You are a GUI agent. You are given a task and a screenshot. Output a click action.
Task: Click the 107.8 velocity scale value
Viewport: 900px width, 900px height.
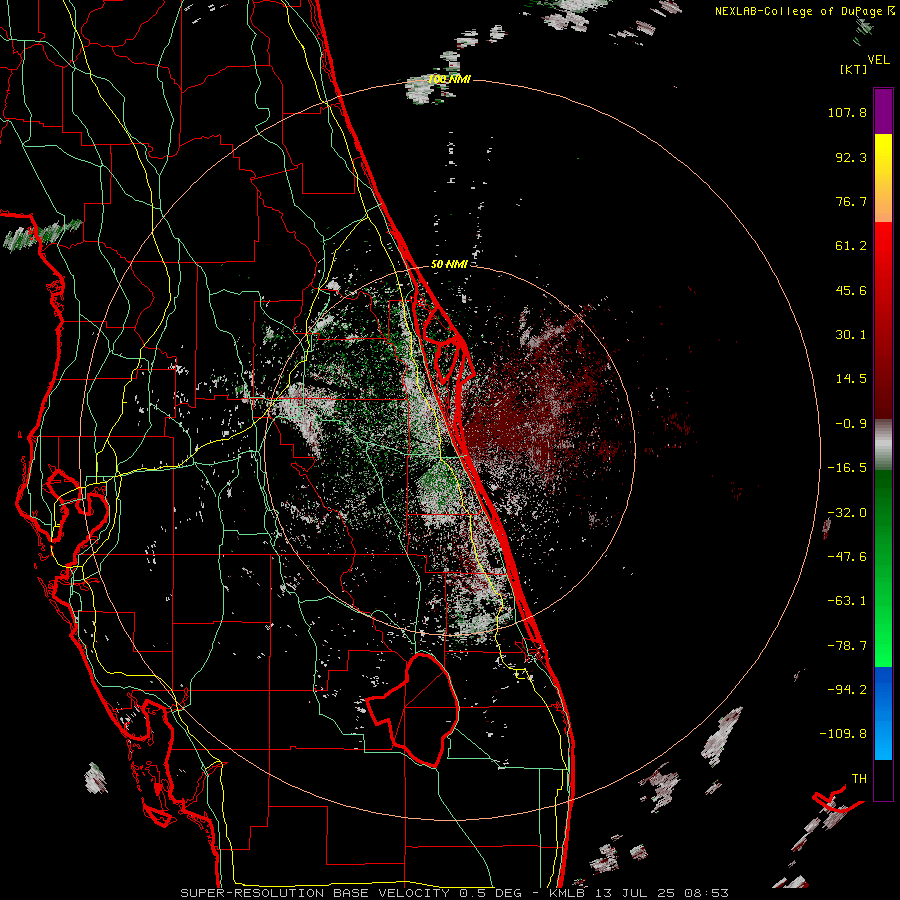tap(847, 112)
